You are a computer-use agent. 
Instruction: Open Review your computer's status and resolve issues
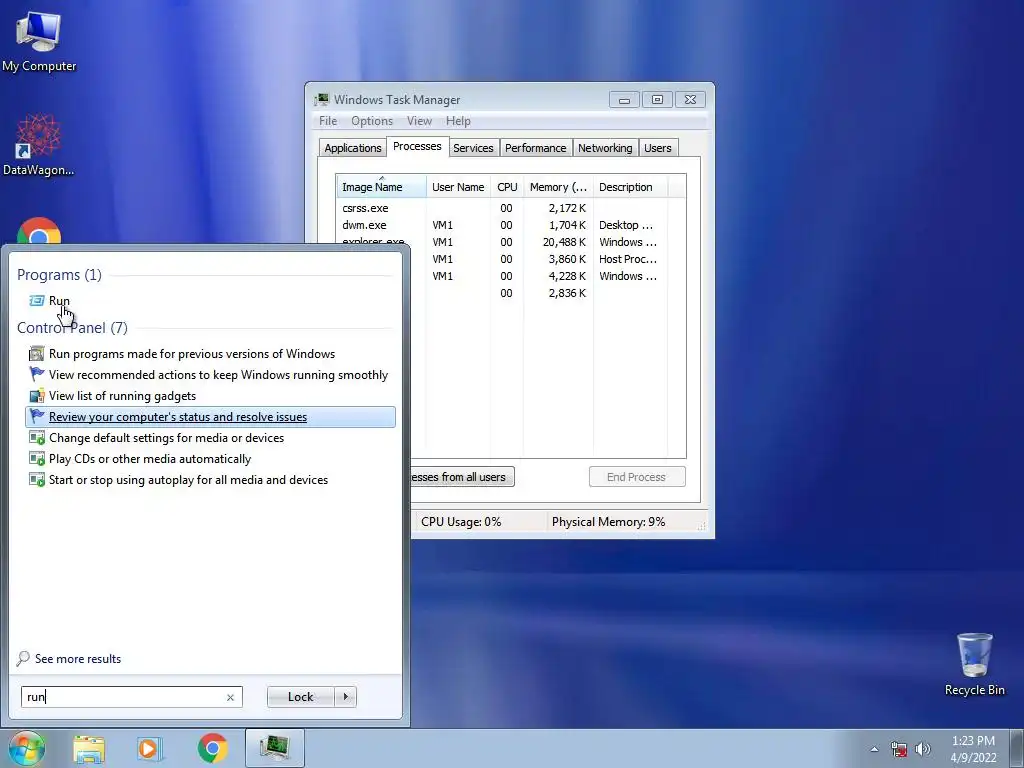point(210,417)
